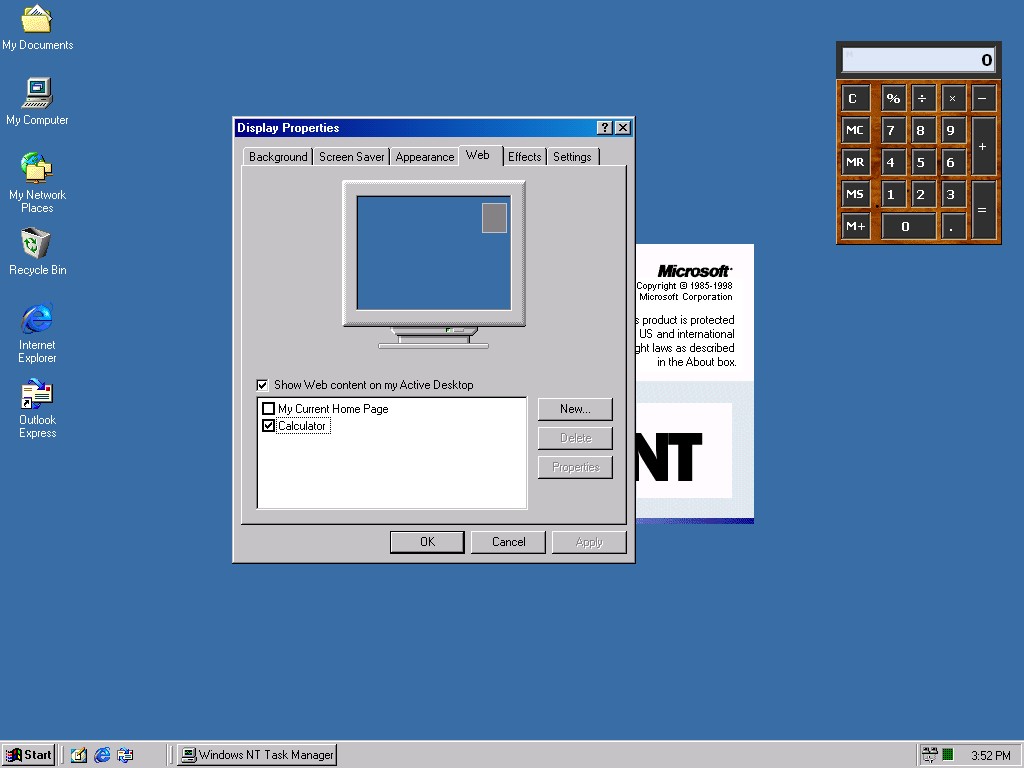Click the MR memory recall key

pos(855,162)
